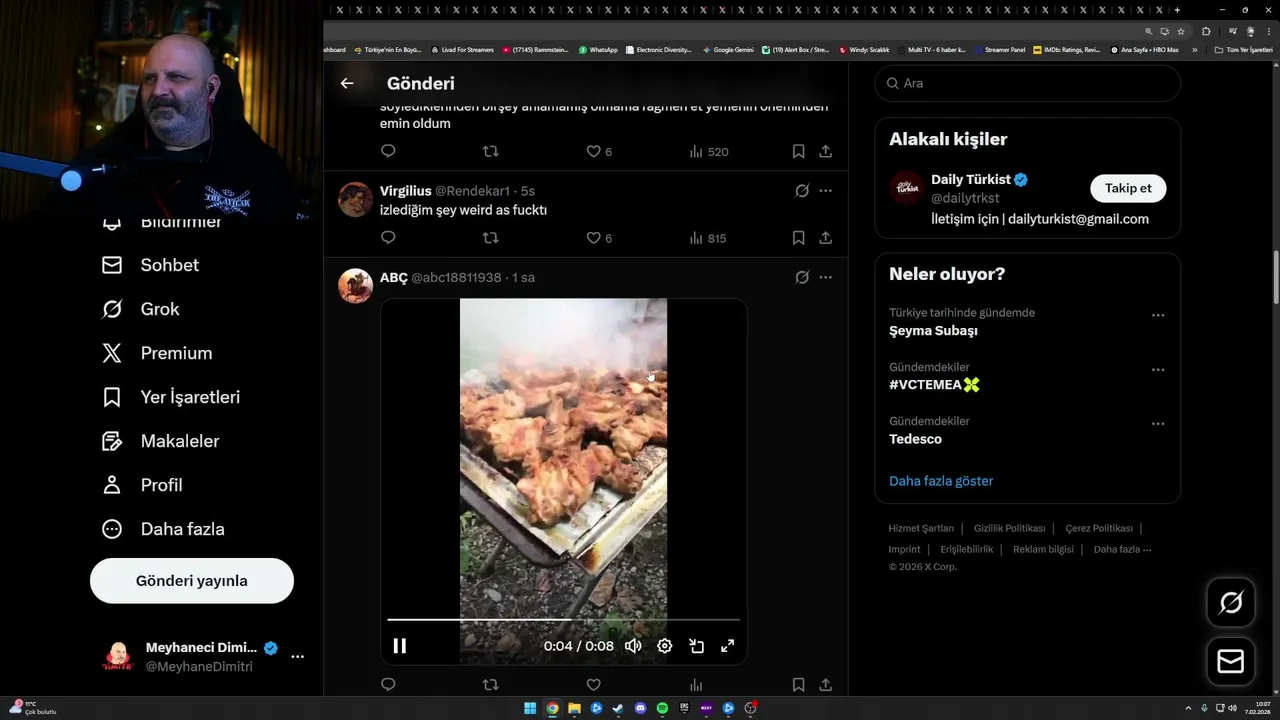Open options for Tedesco trend
Screen dimensions: 1280x720
(x=1158, y=424)
